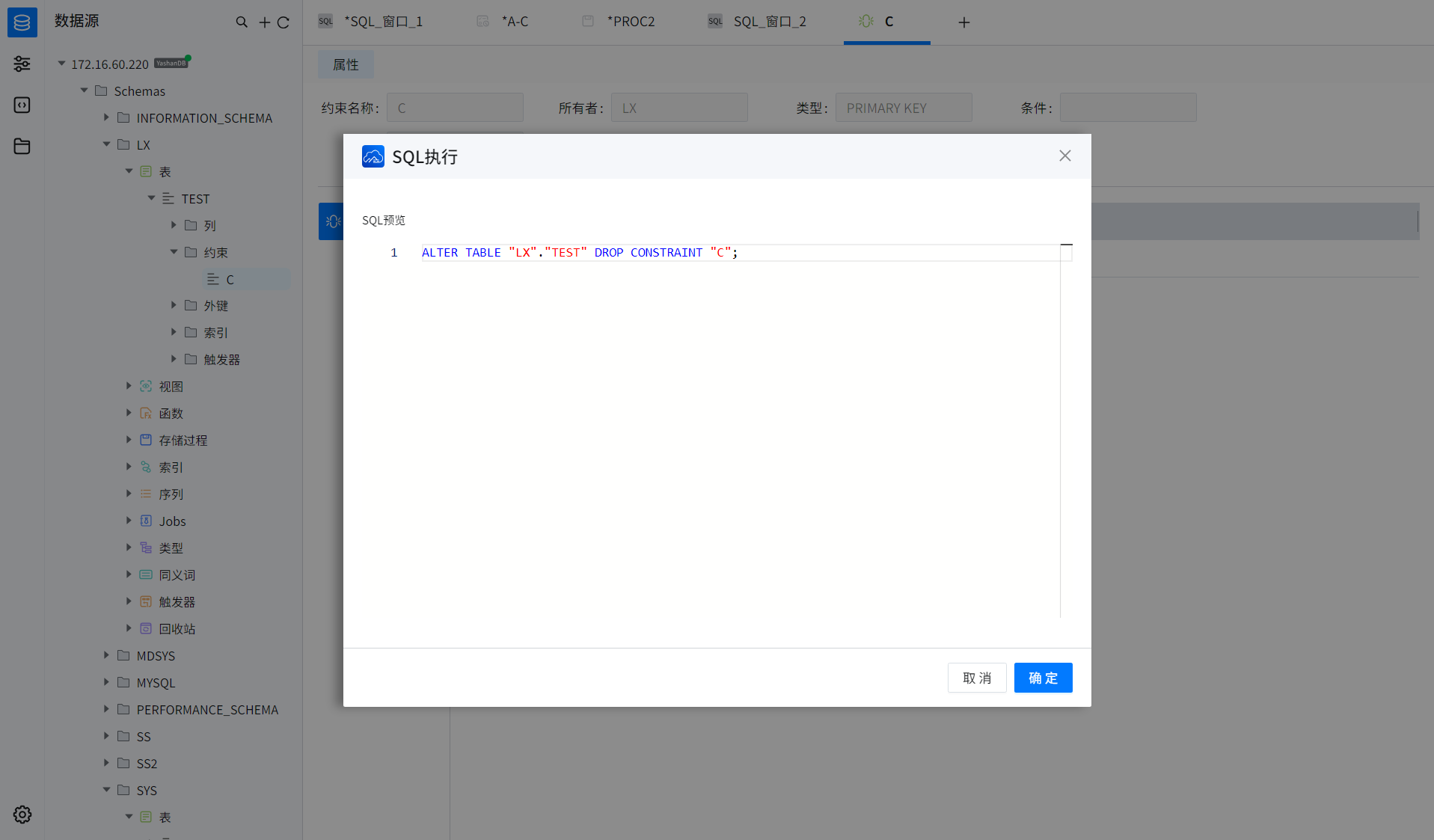Open the code snippet sidebar icon

pyautogui.click(x=22, y=105)
